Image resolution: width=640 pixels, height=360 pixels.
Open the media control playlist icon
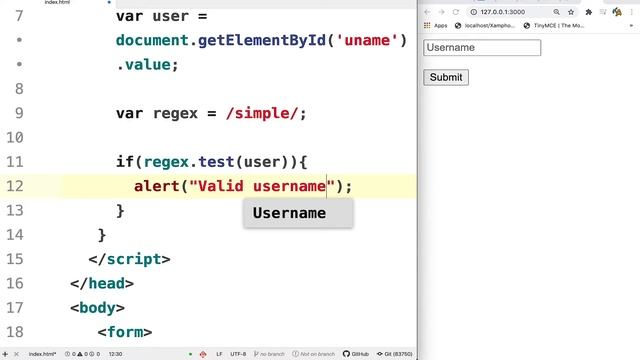click(603, 12)
